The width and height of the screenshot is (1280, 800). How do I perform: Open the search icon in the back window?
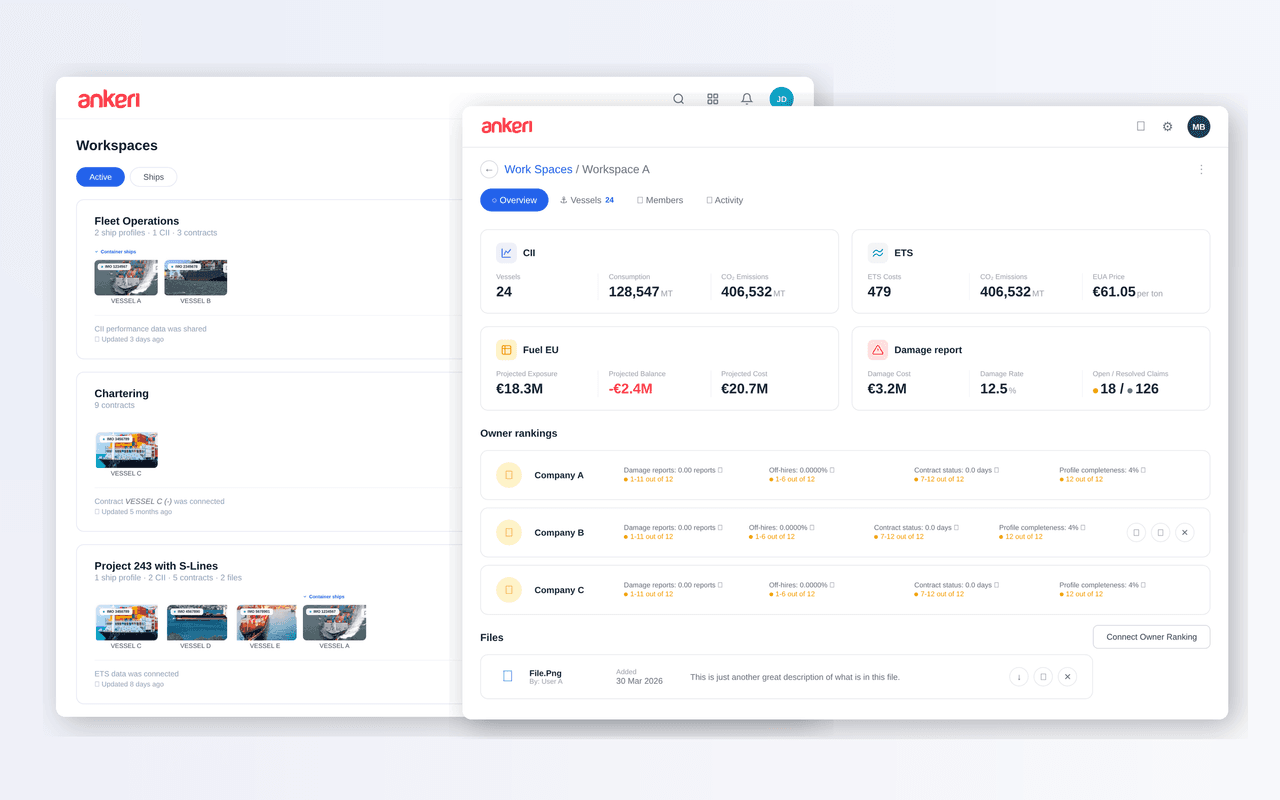coord(678,99)
